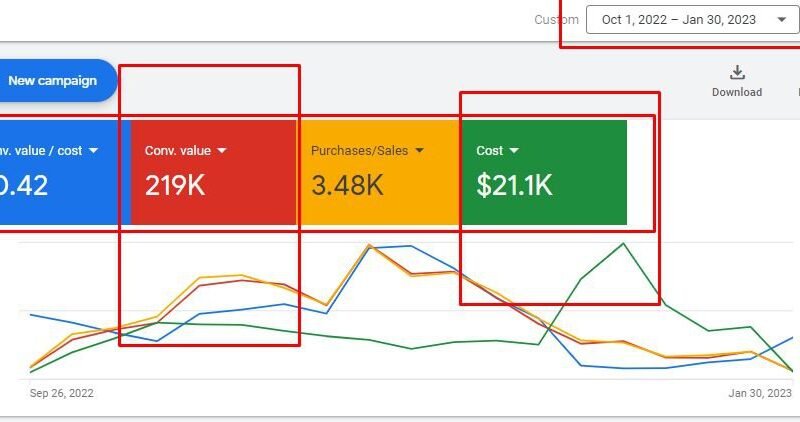The image size is (800, 422).
Task: Expand the Cost metric dropdown arrow
Action: 514,151
